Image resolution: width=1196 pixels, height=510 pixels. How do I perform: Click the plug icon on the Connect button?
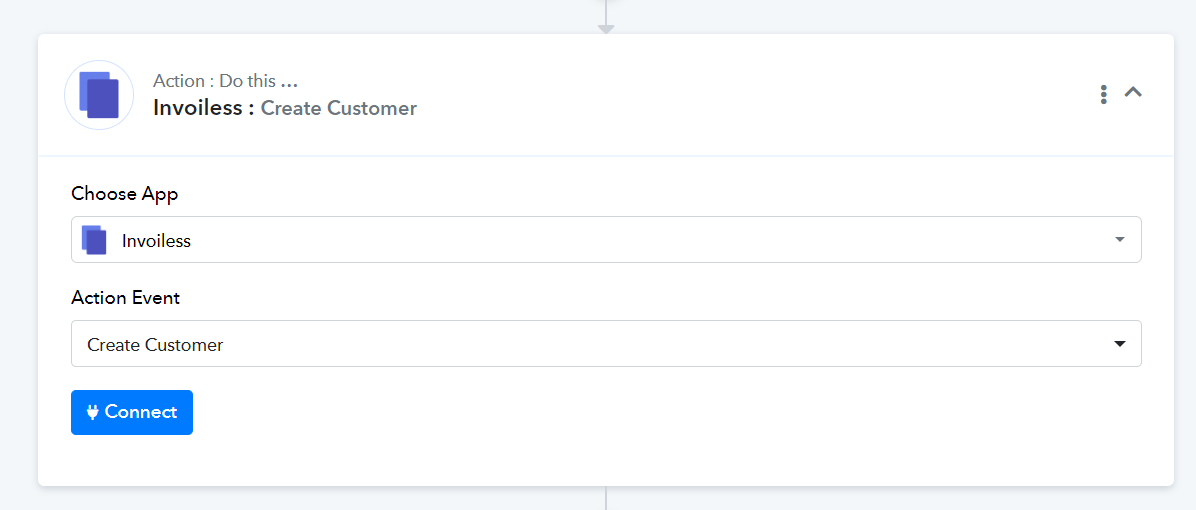point(93,412)
